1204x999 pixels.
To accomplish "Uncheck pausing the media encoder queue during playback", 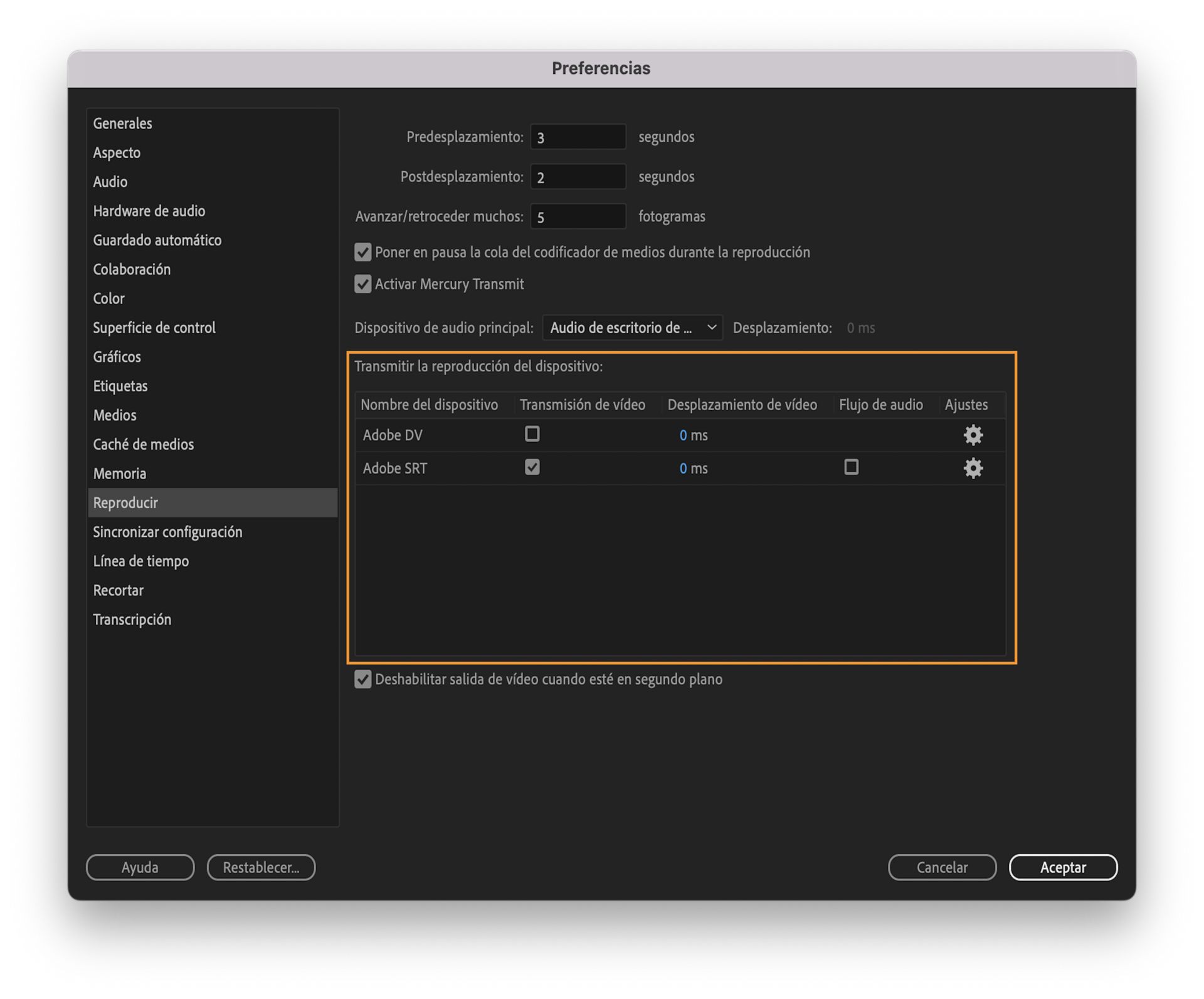I will click(362, 252).
